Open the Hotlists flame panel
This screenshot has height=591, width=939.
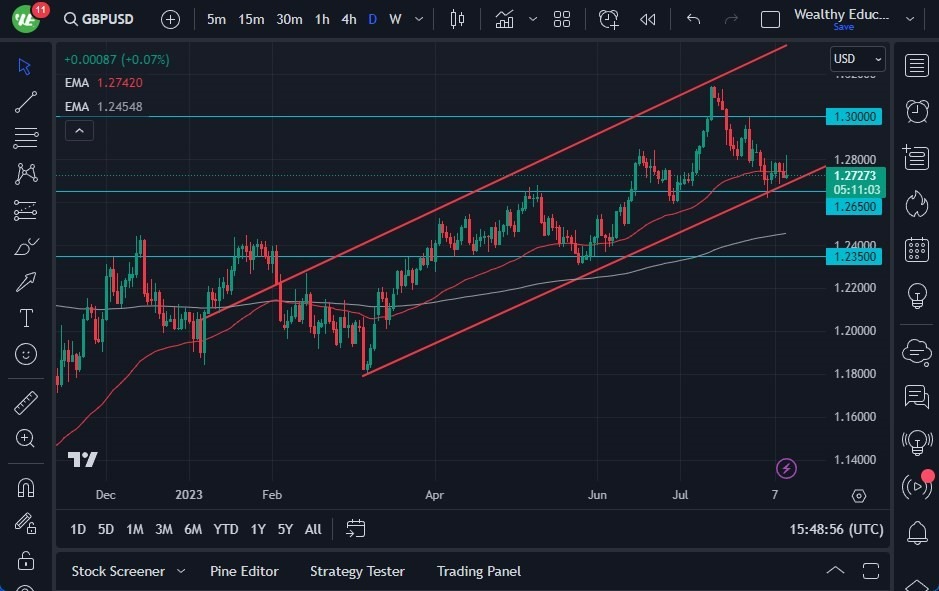pyautogui.click(x=916, y=202)
